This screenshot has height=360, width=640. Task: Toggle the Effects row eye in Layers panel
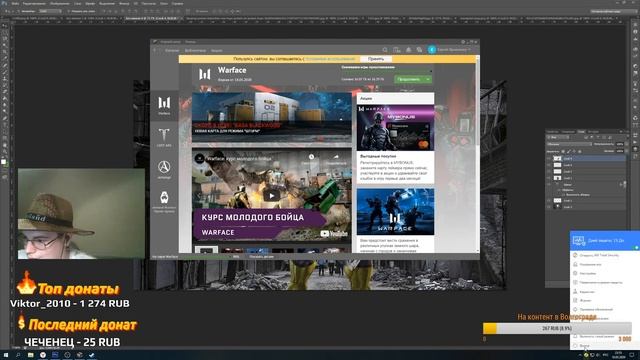[560, 190]
